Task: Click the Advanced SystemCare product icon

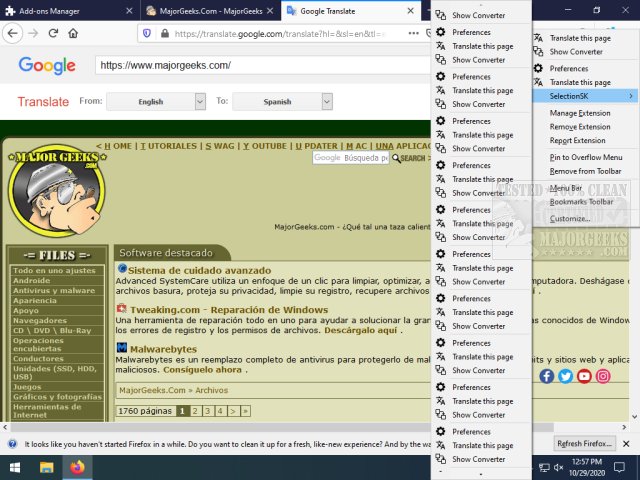Action: 122,269
